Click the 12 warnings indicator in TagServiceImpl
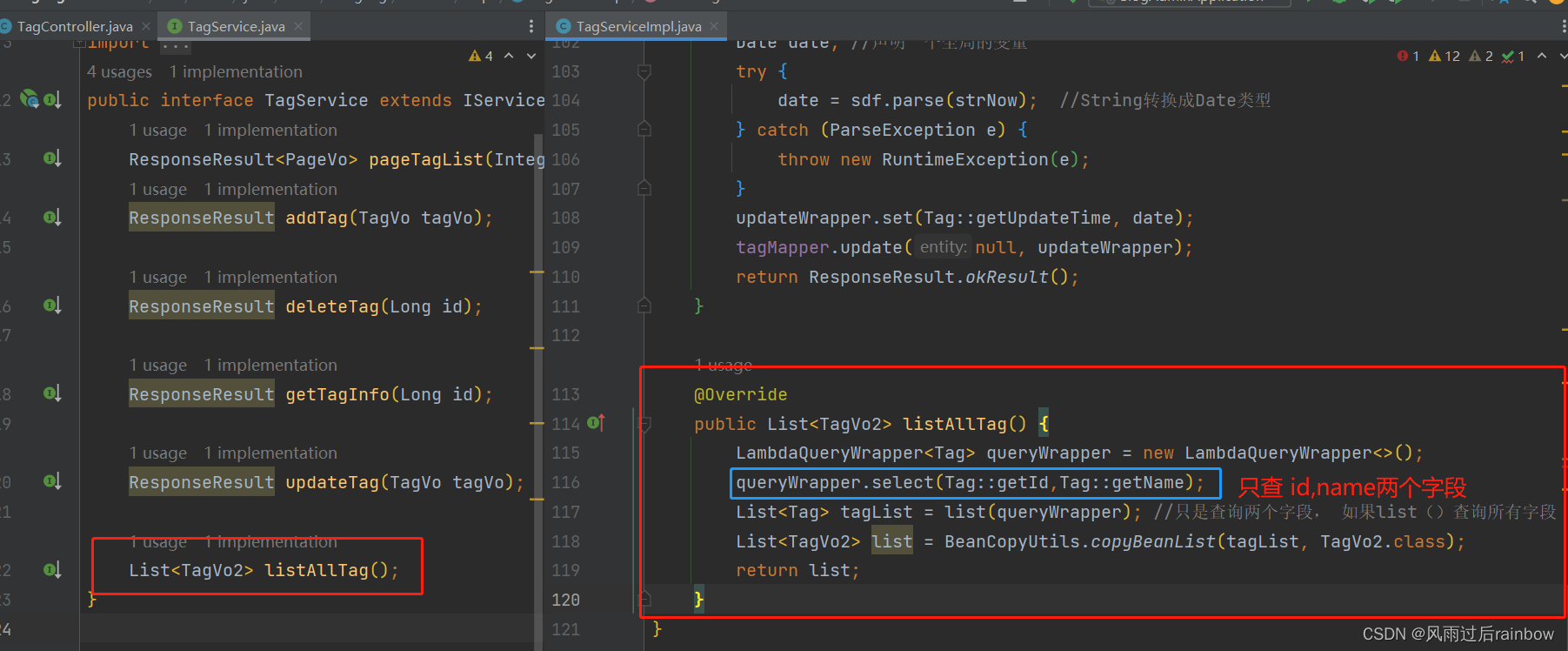 coord(1445,56)
